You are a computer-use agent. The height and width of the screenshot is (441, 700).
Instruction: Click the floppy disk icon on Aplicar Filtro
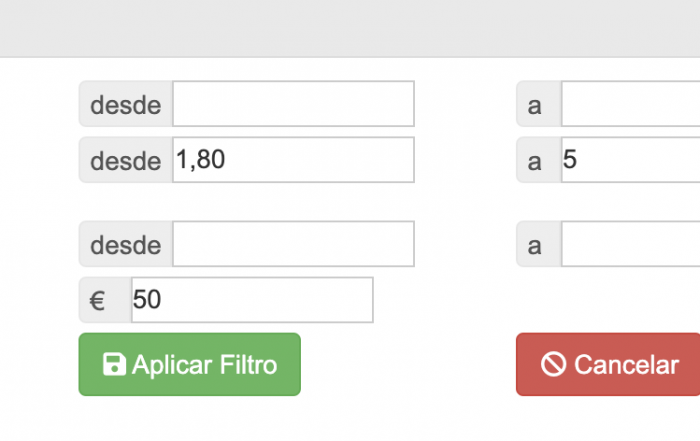point(114,365)
